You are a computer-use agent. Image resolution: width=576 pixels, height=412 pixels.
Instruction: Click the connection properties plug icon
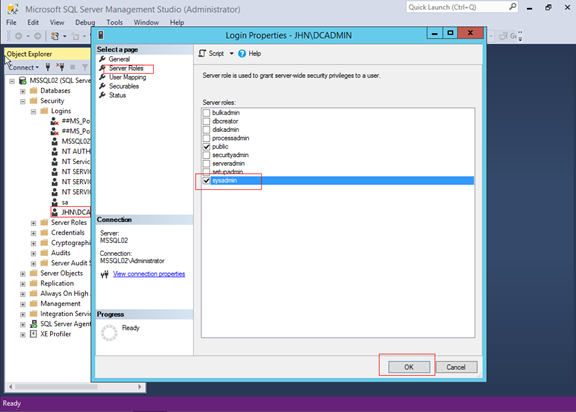(x=105, y=274)
